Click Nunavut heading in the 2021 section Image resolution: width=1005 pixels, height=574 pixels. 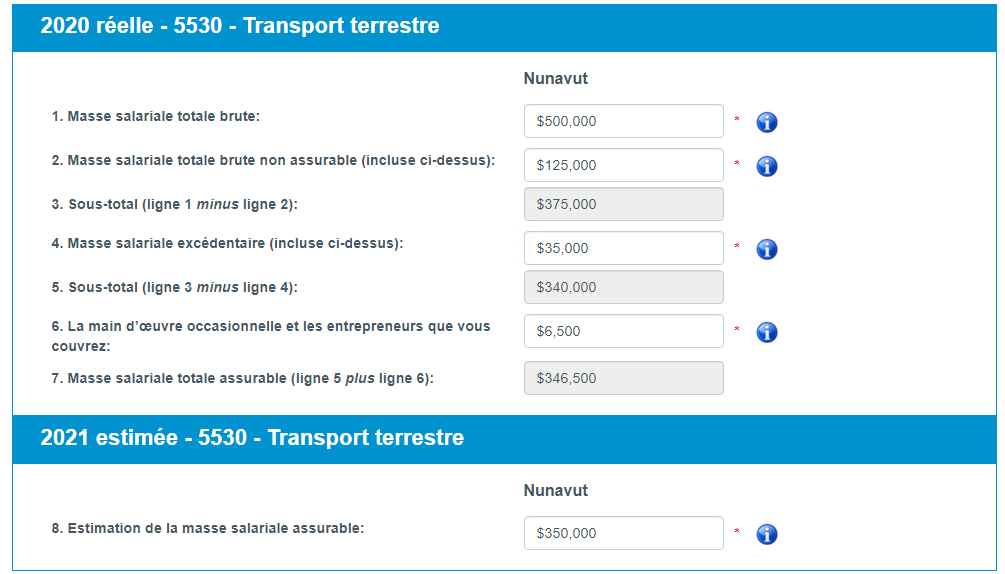[556, 491]
